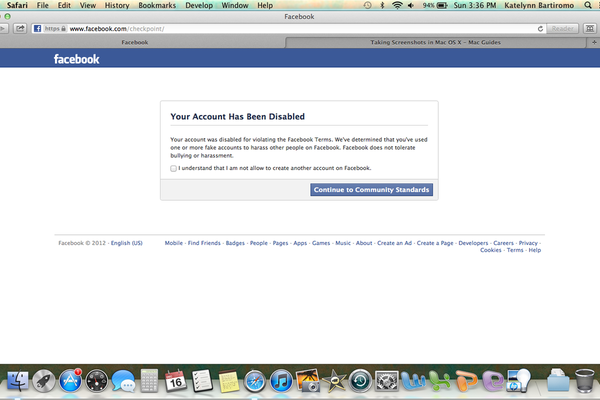Open iTunes music note icon

tap(281, 381)
